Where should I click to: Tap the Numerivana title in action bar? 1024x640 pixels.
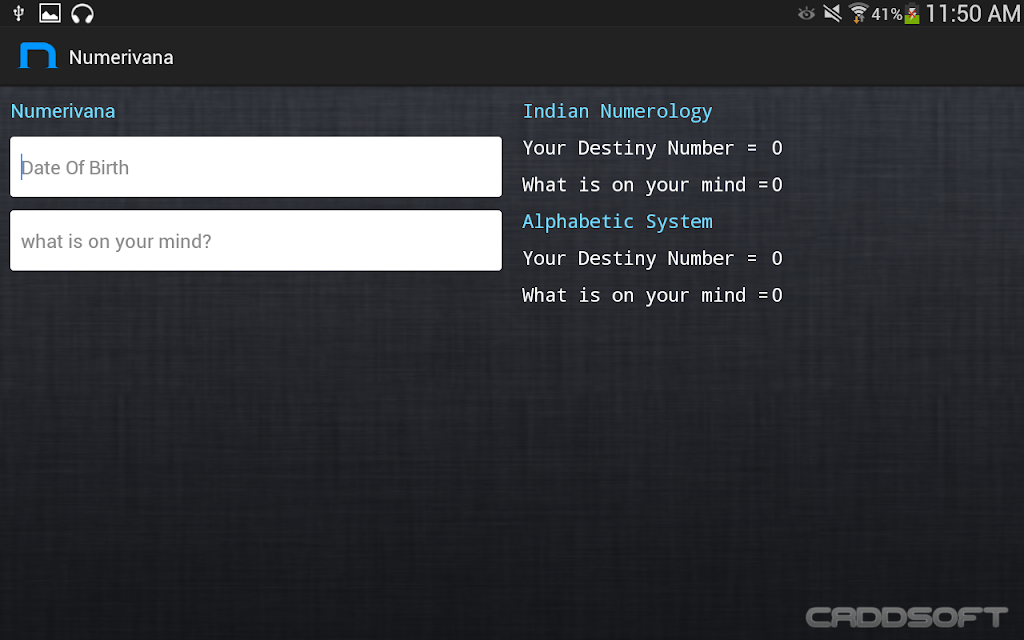click(x=121, y=57)
